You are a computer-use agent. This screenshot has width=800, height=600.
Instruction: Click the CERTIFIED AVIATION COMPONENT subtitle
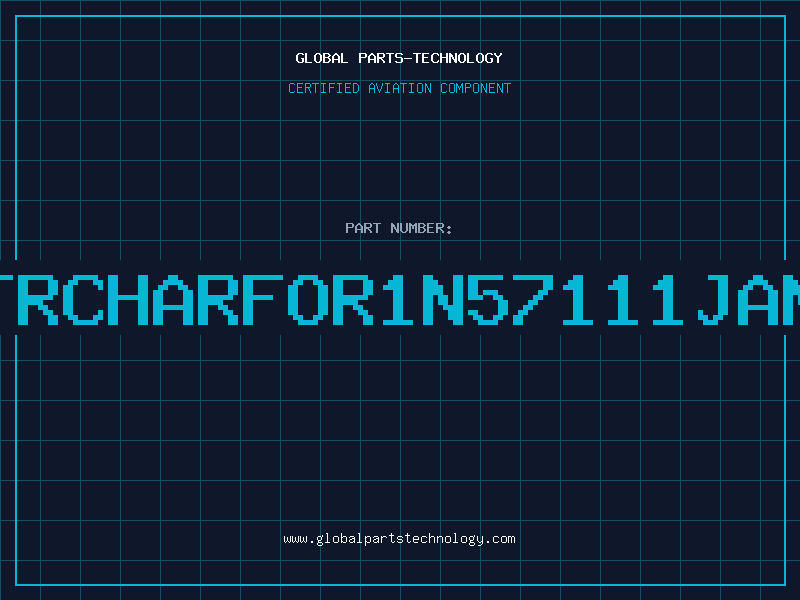(399, 88)
